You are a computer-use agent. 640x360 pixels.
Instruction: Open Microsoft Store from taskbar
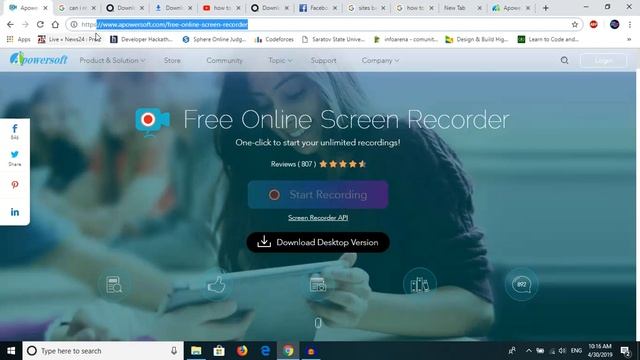pyautogui.click(x=219, y=351)
